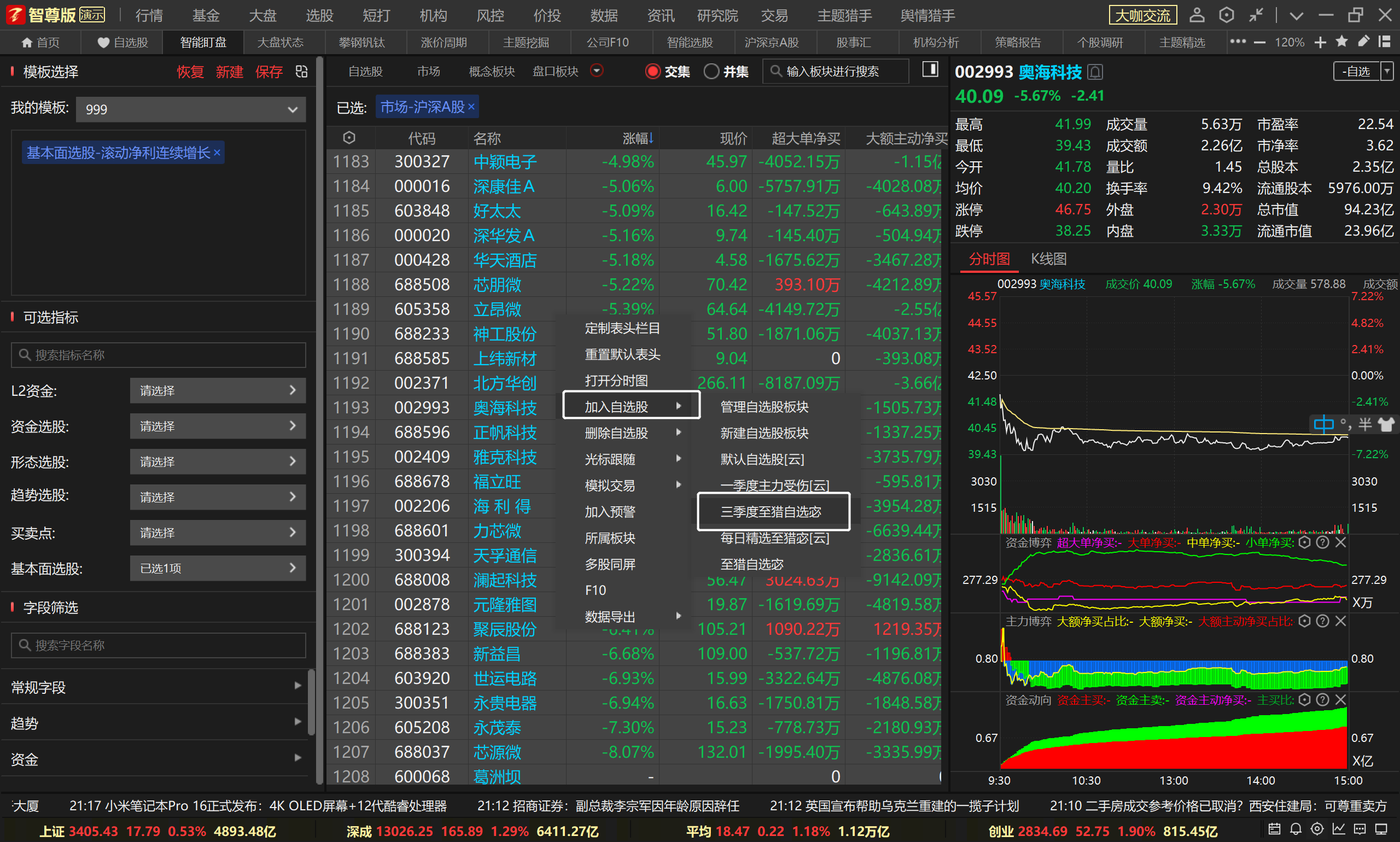Image resolution: width=1400 pixels, height=842 pixels.
Task: Focus the 搜索指标名称 search field
Action: (x=159, y=355)
